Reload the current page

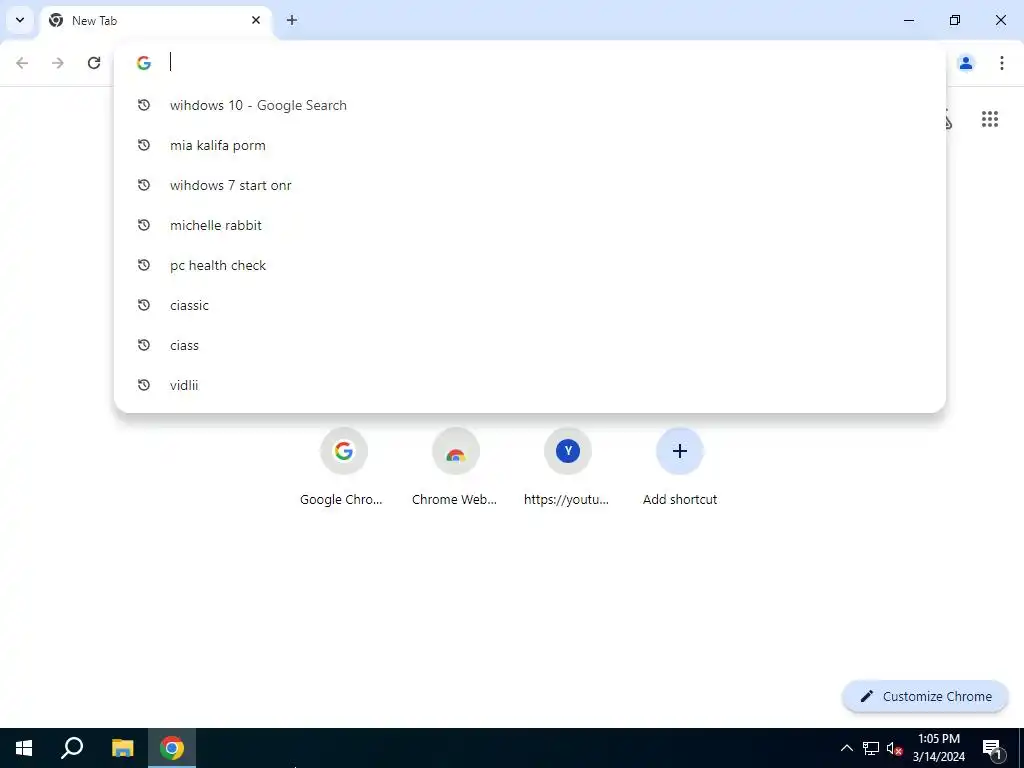click(x=94, y=63)
